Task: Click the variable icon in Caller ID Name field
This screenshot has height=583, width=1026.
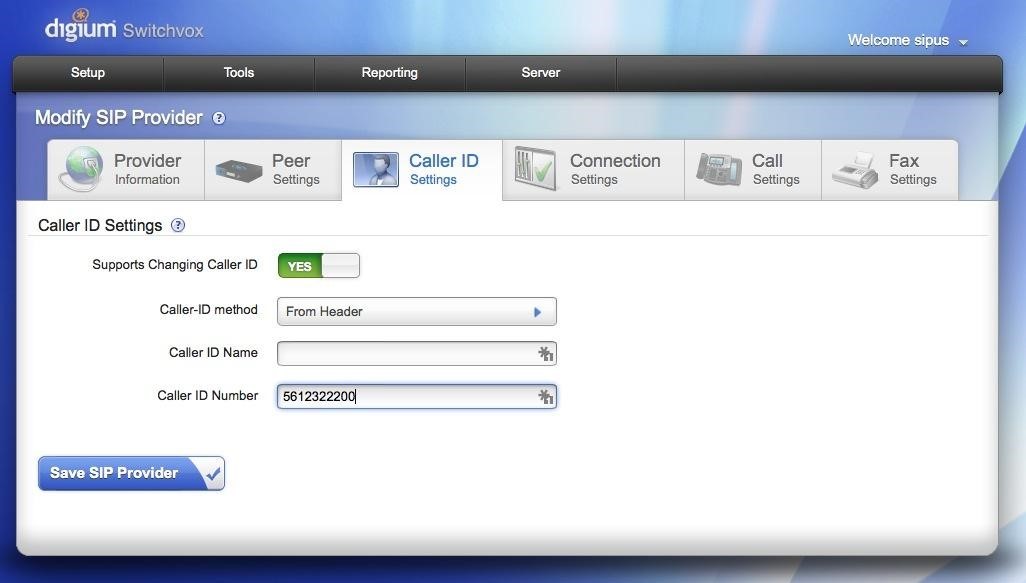Action: coord(546,353)
